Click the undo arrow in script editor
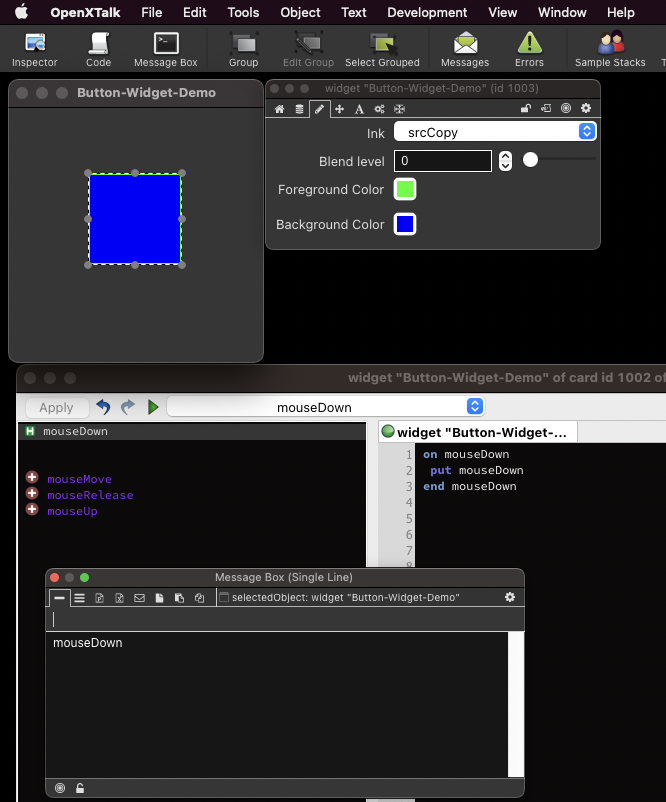Screen dimensions: 666x802 pos(103,407)
